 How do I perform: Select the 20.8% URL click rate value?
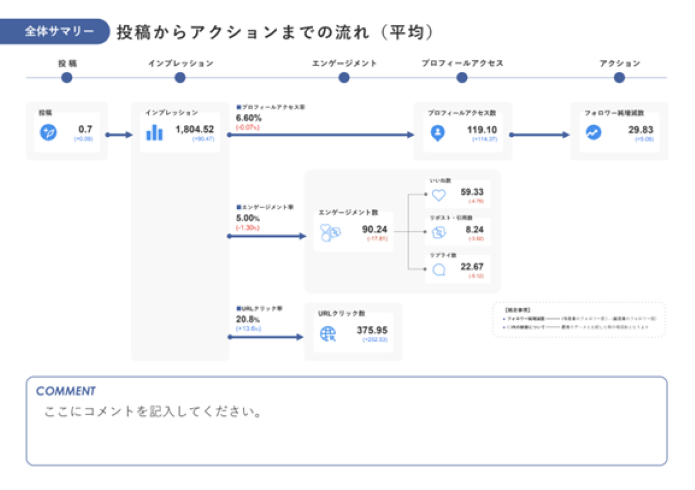248,319
